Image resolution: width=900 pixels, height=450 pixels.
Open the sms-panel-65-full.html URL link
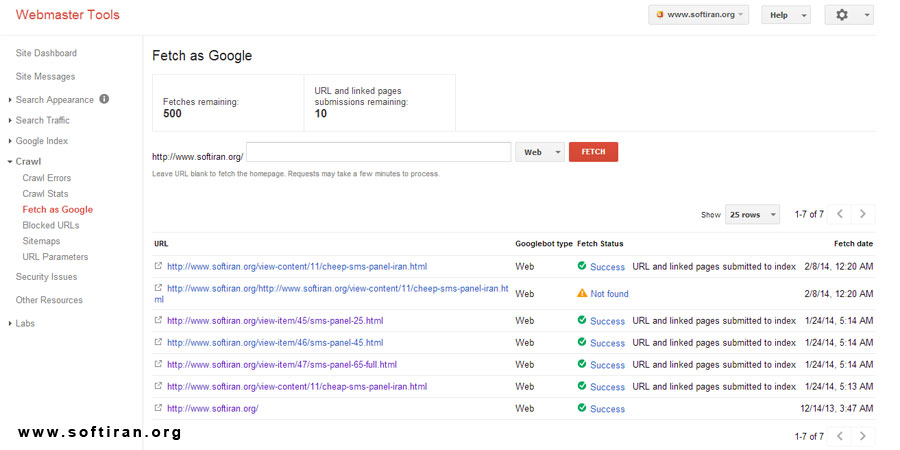click(x=282, y=364)
